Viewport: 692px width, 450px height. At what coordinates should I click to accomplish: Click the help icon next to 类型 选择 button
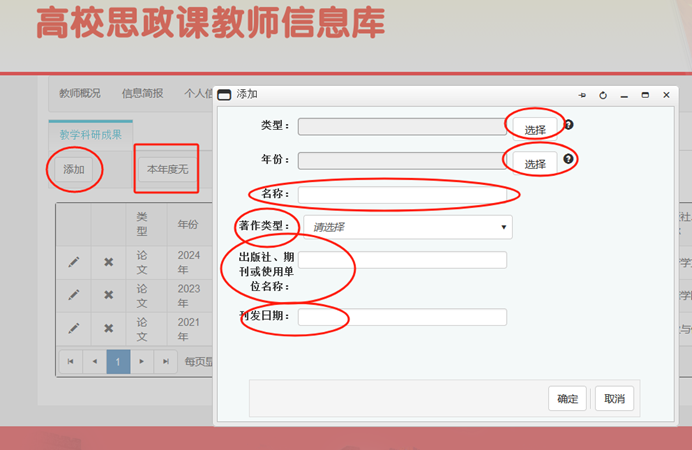[x=569, y=125]
